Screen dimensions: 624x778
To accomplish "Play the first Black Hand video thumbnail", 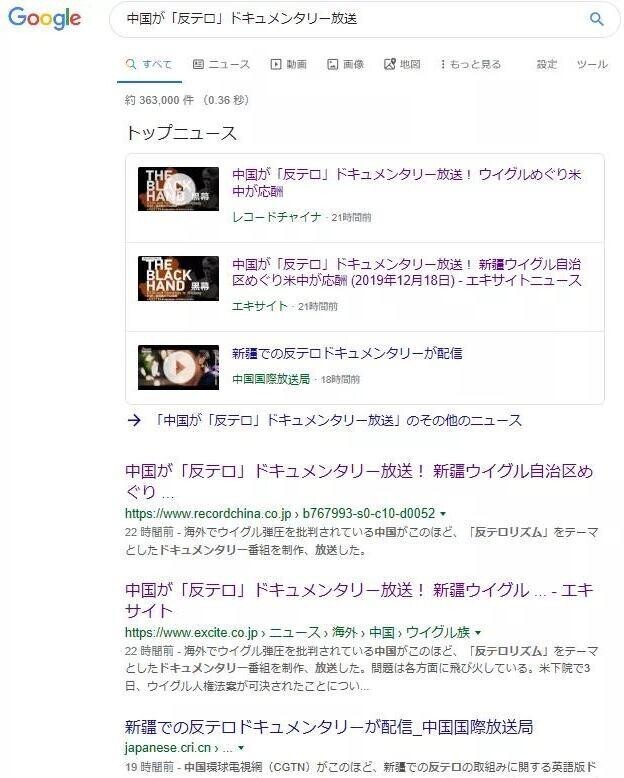I will (178, 189).
